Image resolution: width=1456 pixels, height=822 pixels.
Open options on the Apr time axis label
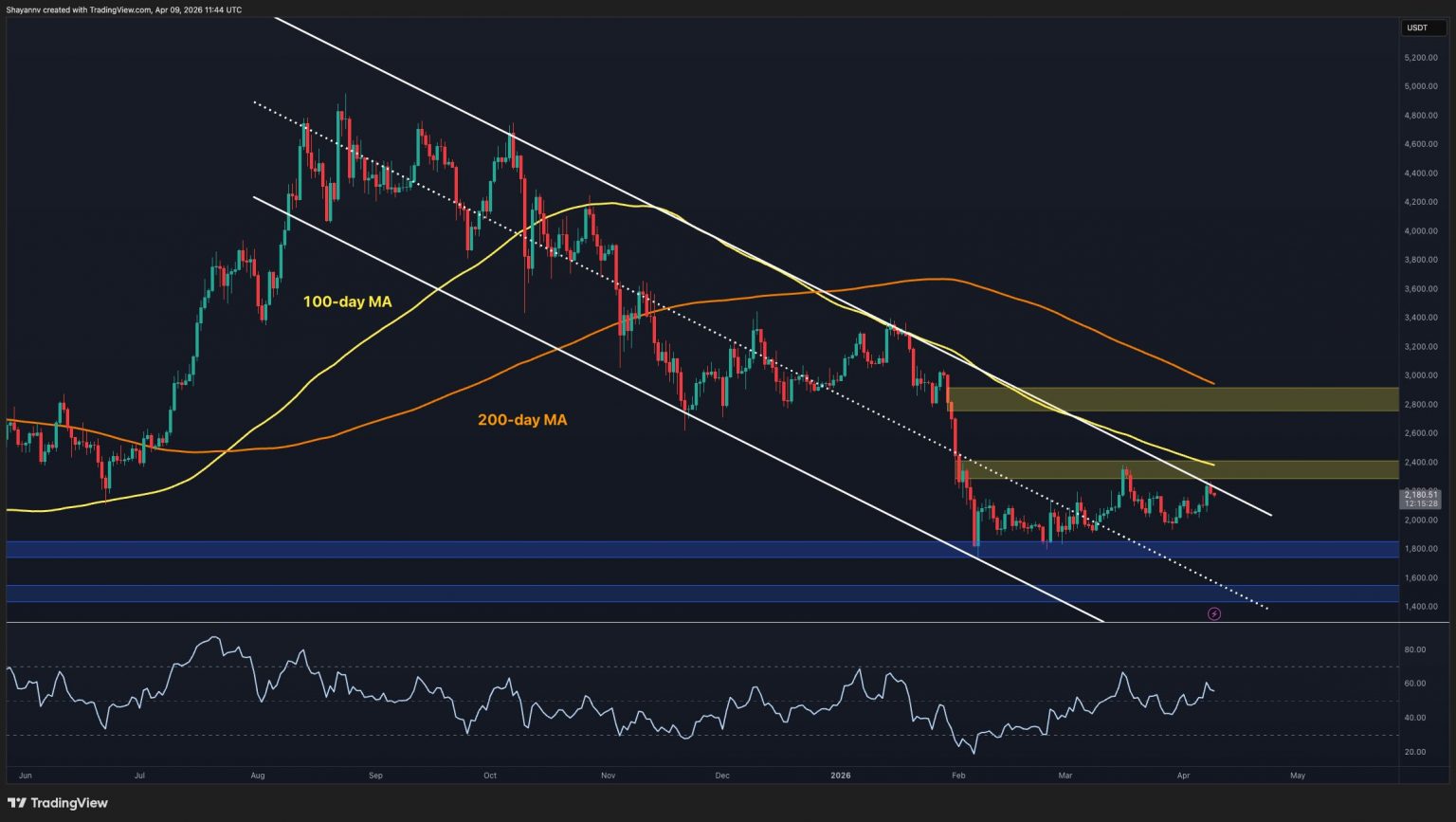click(x=1182, y=775)
